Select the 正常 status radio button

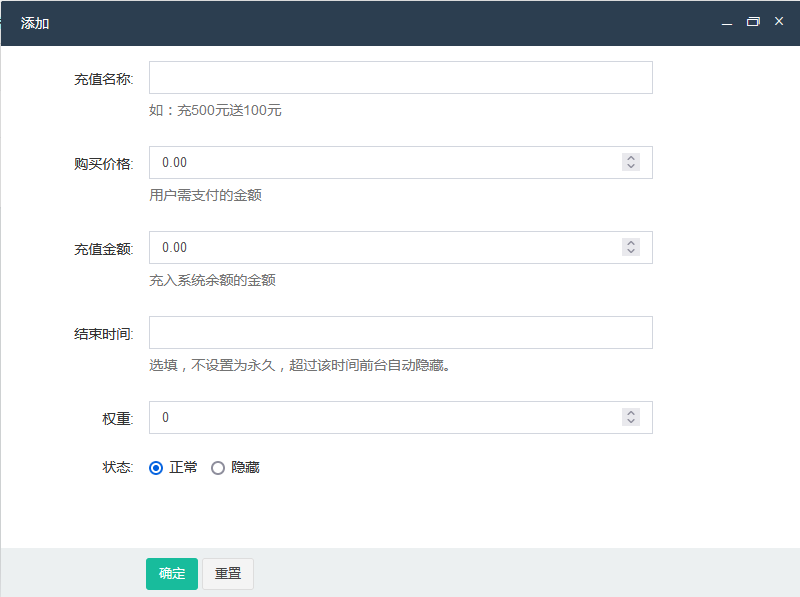click(156, 467)
